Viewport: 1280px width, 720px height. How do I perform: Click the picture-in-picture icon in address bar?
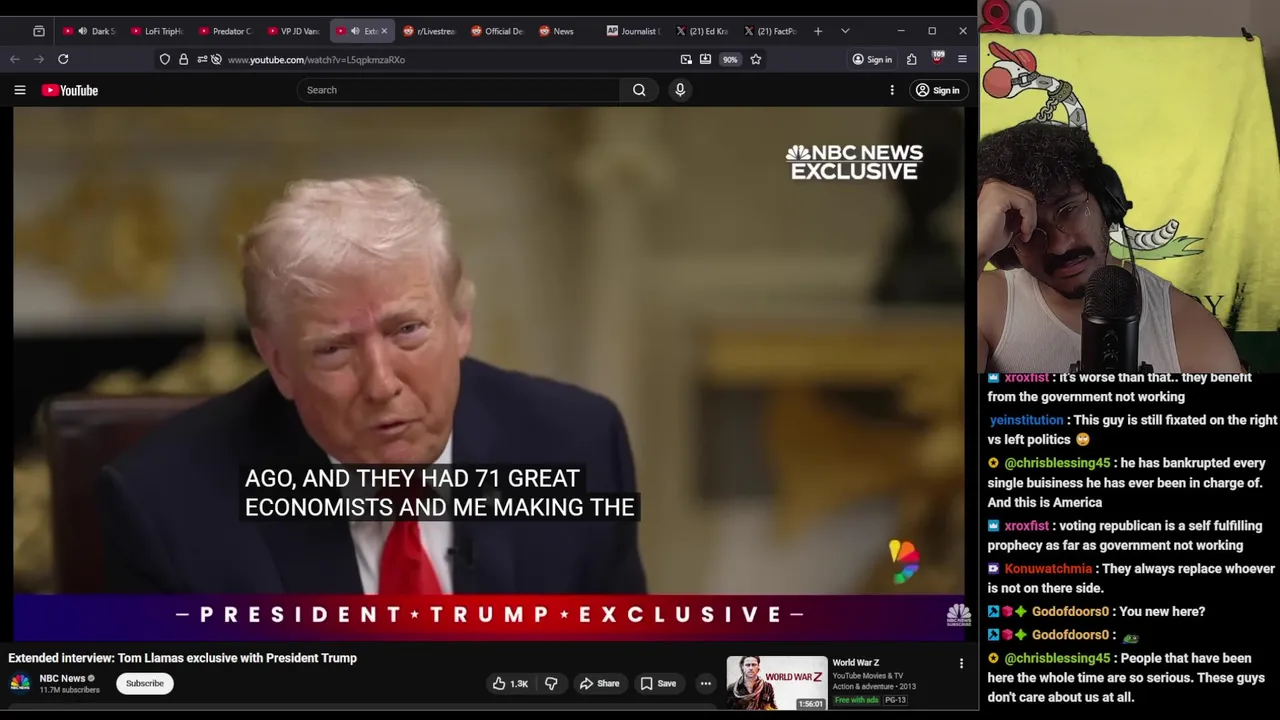pyautogui.click(x=686, y=59)
